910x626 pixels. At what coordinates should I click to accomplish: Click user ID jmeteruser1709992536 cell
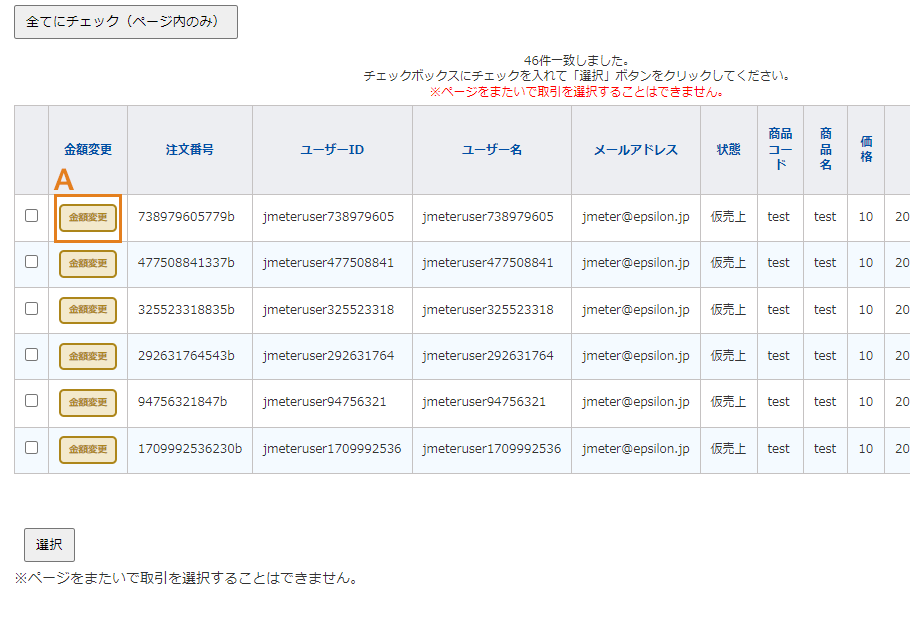332,448
